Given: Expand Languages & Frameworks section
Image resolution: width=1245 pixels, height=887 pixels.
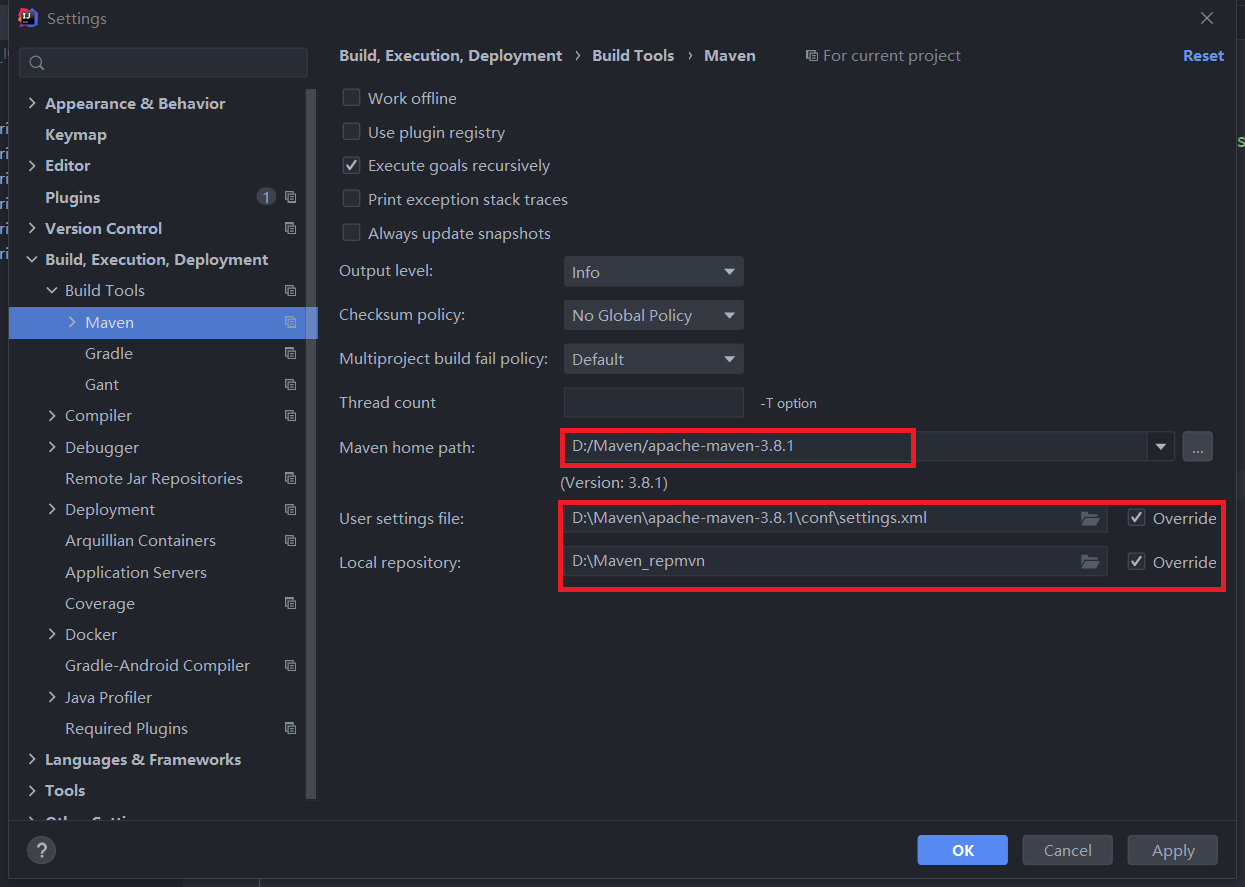Looking at the screenshot, I should pos(32,759).
